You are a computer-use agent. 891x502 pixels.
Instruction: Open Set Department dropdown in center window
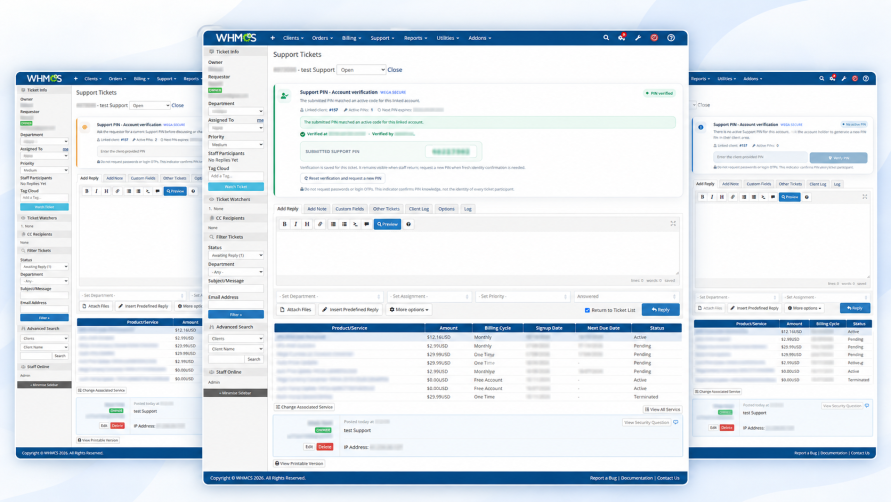(x=330, y=296)
